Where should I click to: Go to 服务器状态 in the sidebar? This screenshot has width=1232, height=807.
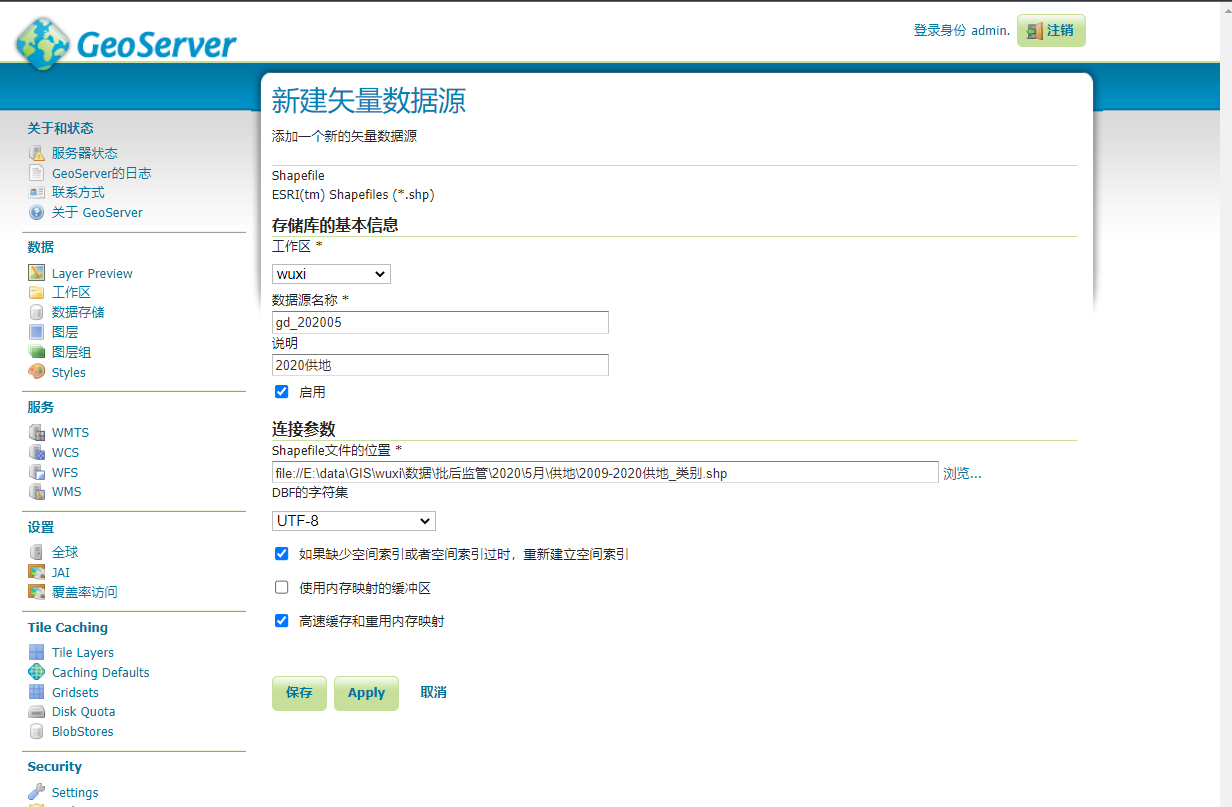[84, 153]
